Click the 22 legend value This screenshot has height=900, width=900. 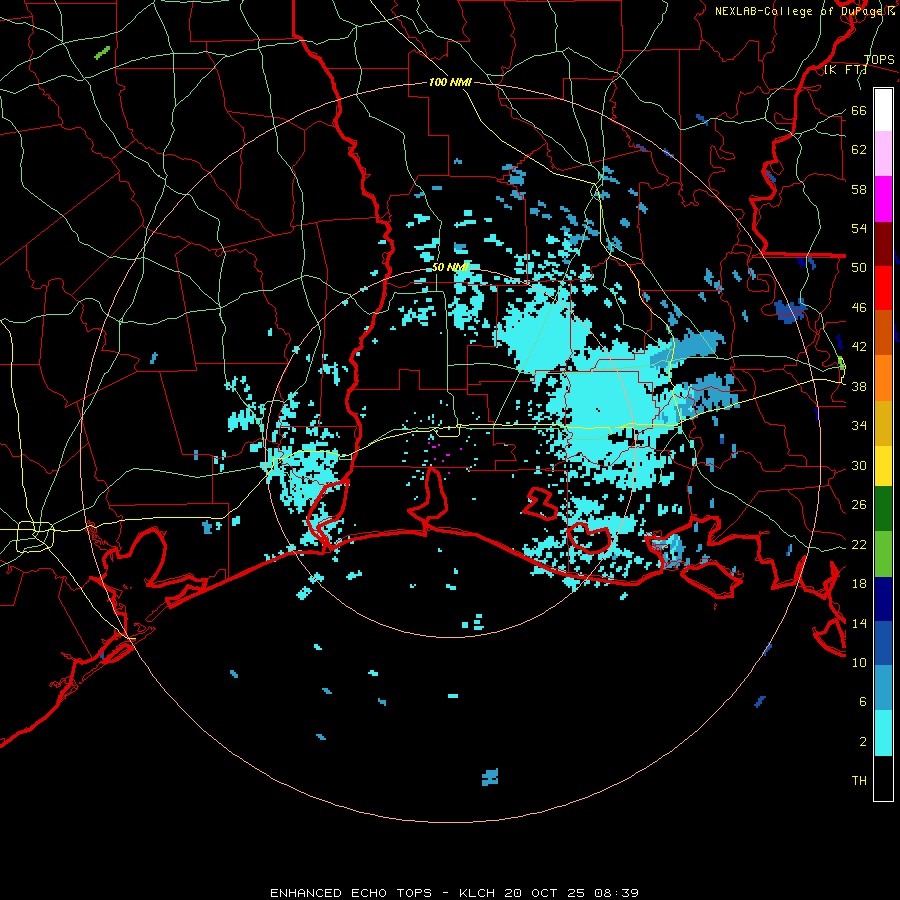point(859,544)
